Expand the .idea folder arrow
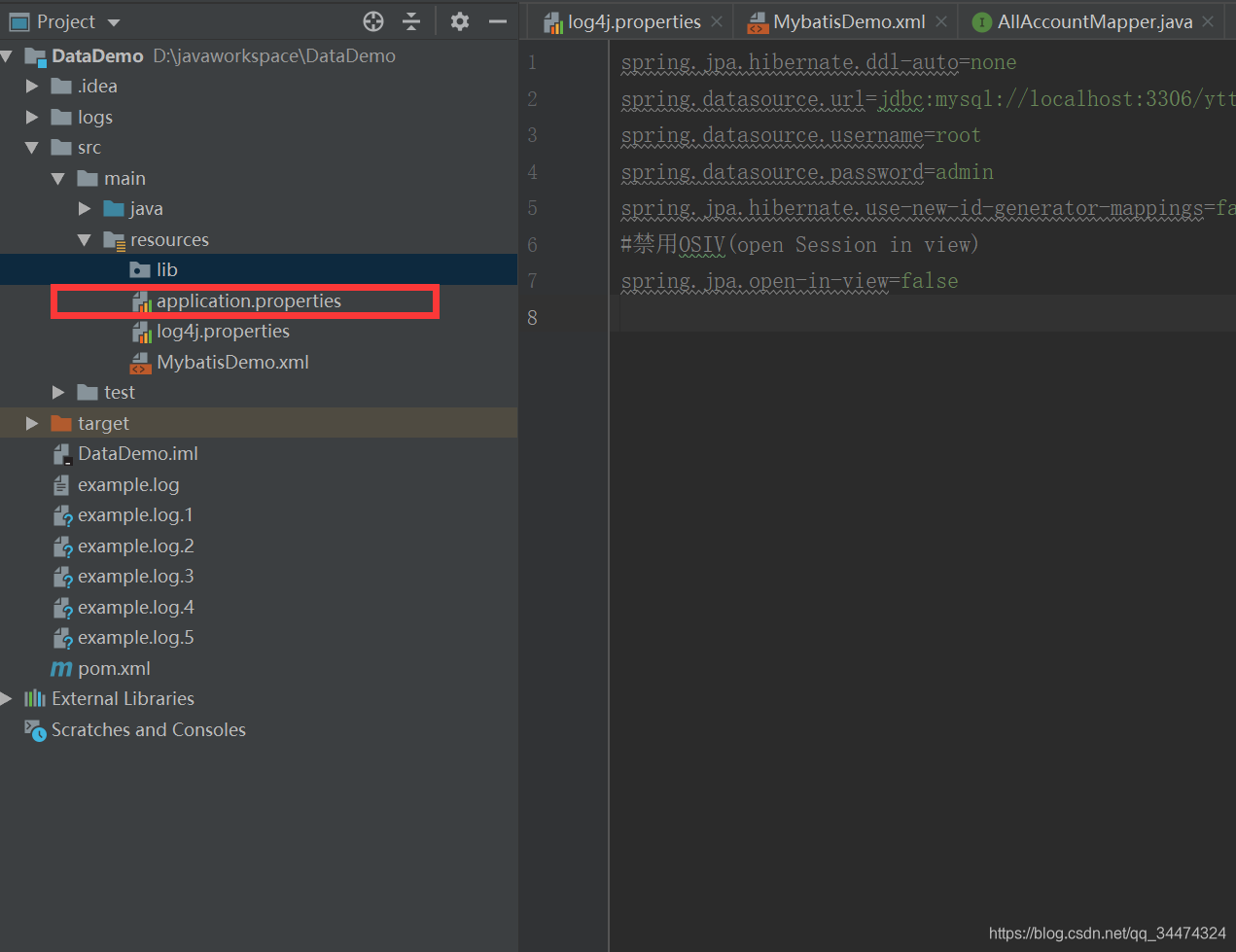Viewport: 1236px width, 952px height. coord(32,87)
